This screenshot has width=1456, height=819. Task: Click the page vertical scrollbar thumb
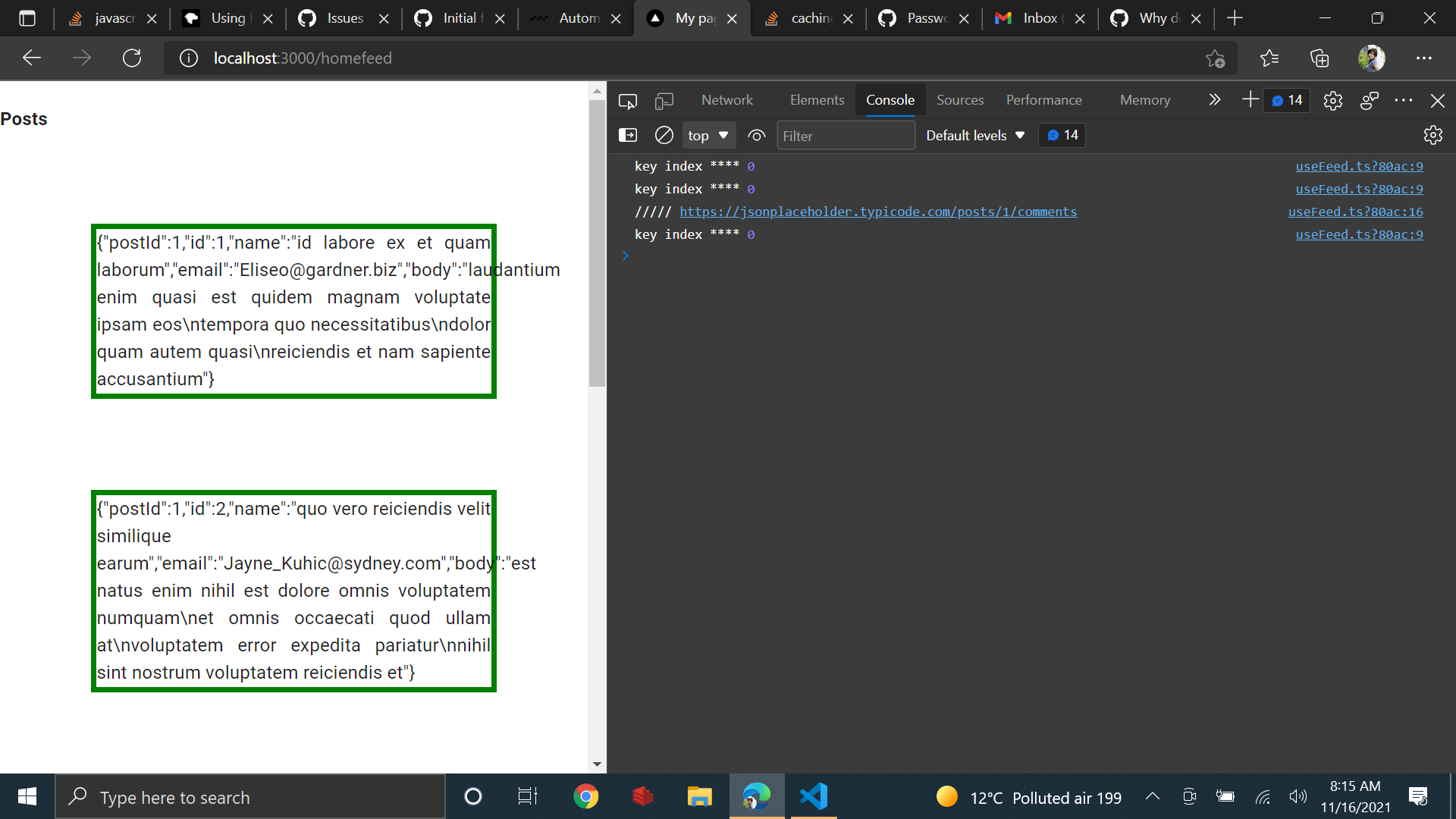[x=597, y=243]
